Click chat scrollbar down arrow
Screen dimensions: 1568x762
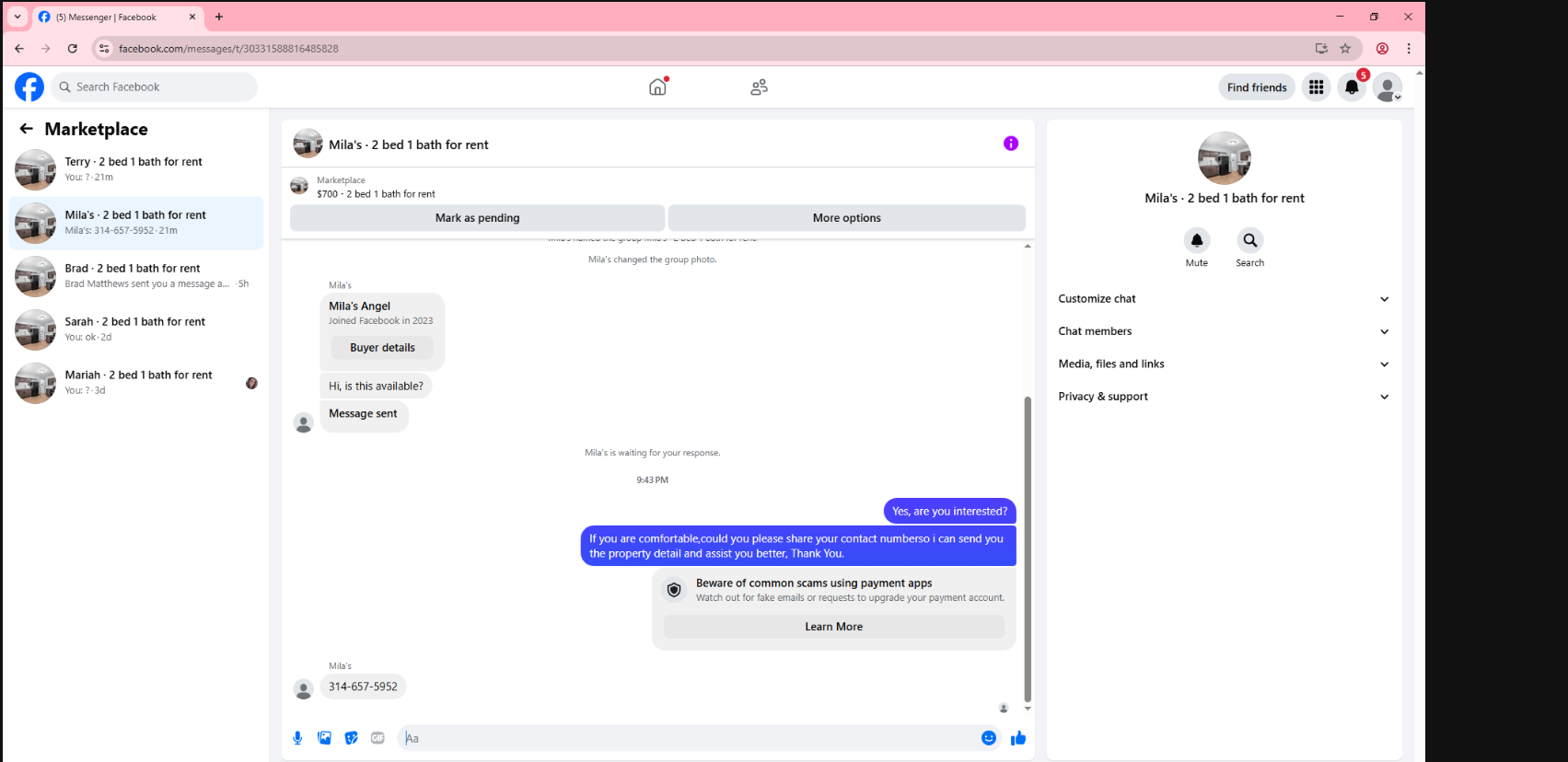coord(1028,709)
